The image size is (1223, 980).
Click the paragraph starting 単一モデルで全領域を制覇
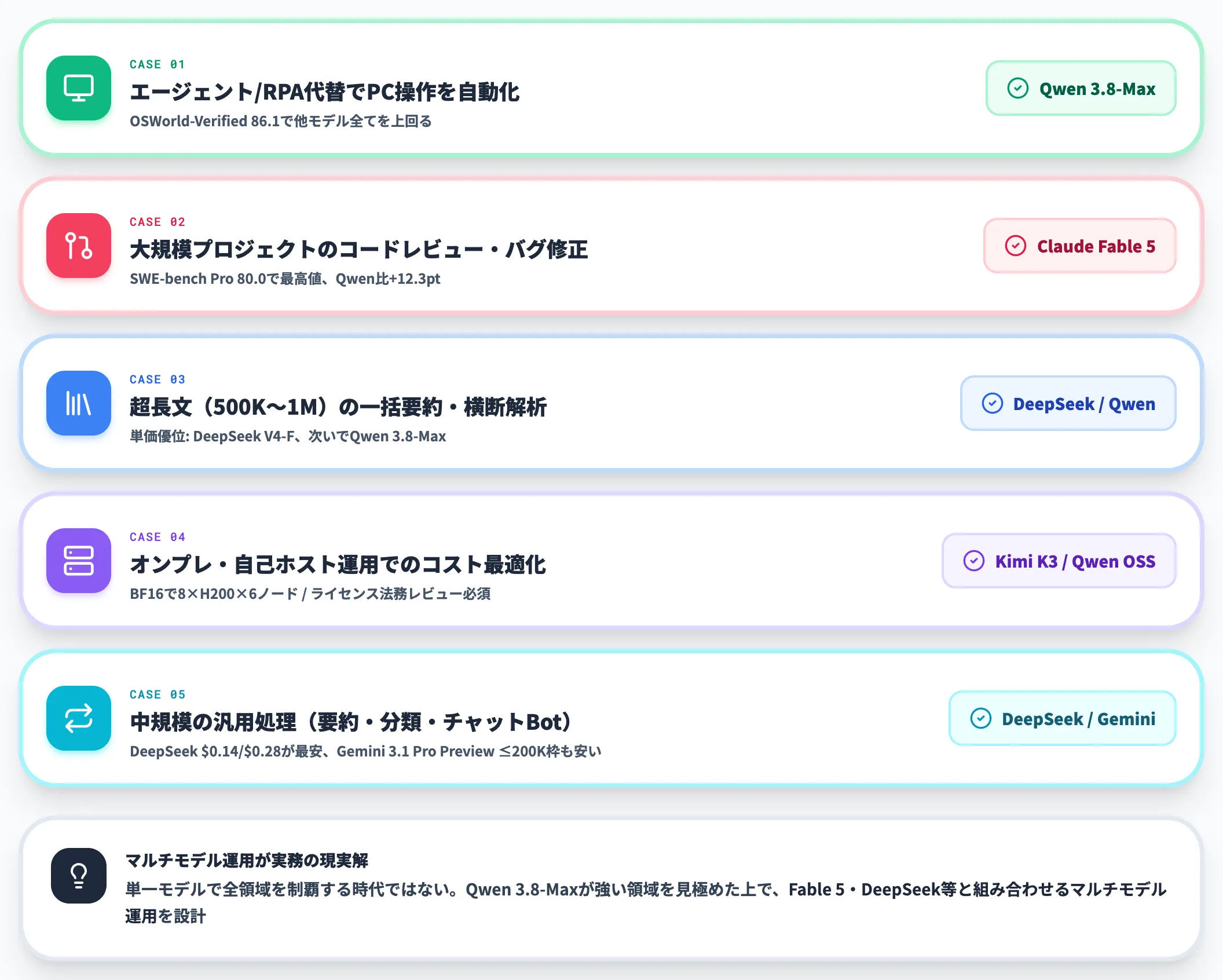(x=646, y=902)
